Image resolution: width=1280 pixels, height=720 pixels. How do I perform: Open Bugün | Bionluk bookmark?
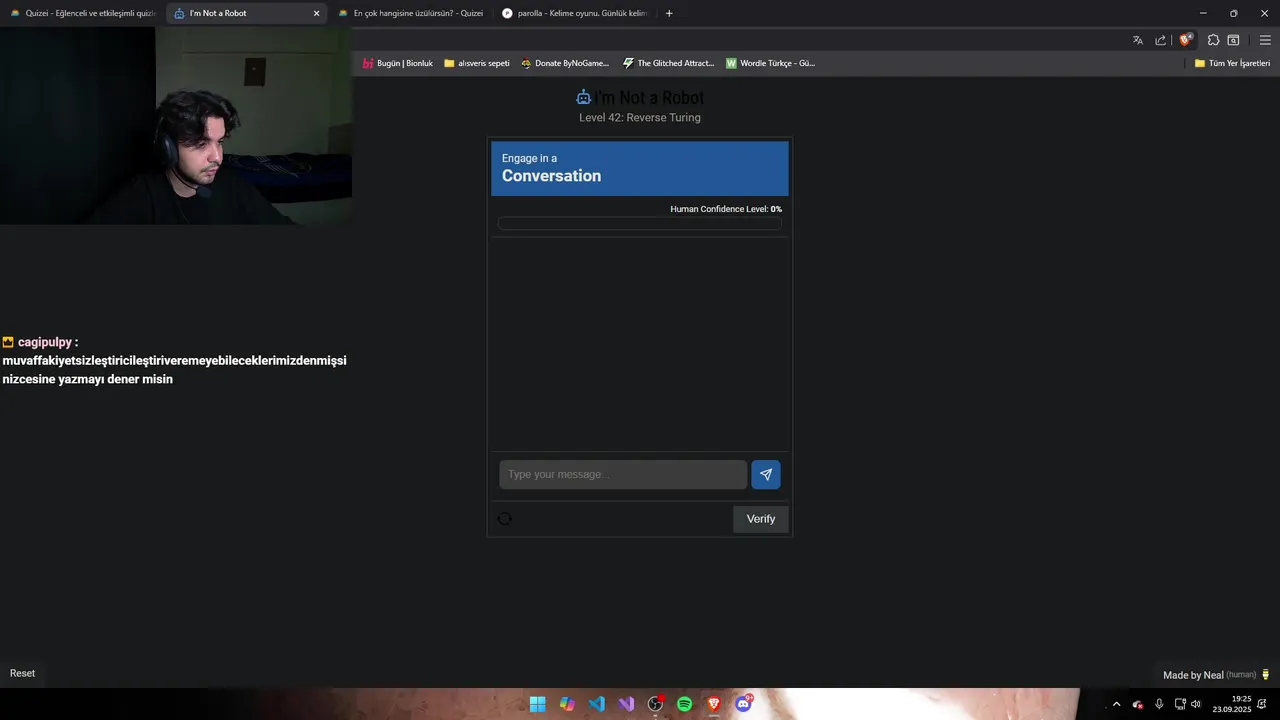(x=398, y=63)
